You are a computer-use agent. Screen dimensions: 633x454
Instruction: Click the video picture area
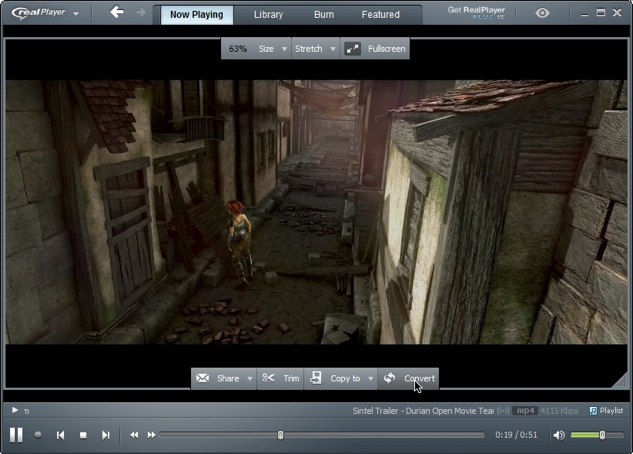[316, 212]
